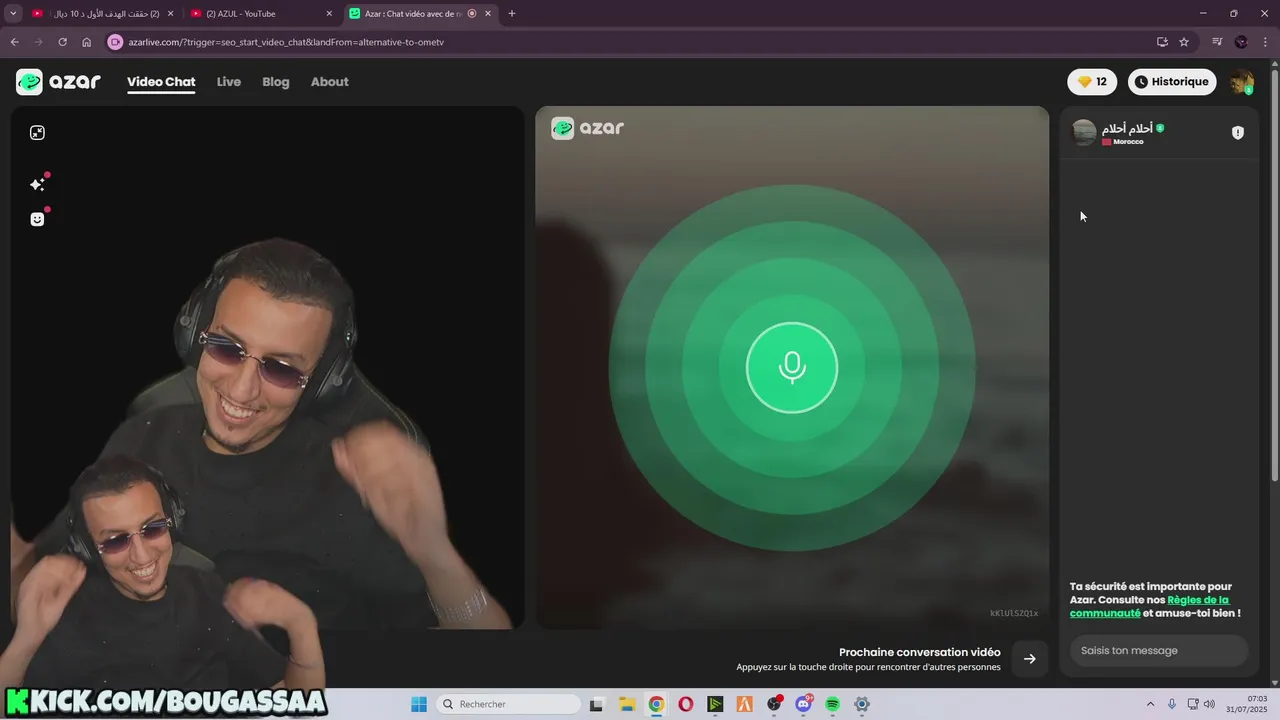Click the camera site permission icon in address bar
Screen dimensions: 1280x720
tap(115, 42)
